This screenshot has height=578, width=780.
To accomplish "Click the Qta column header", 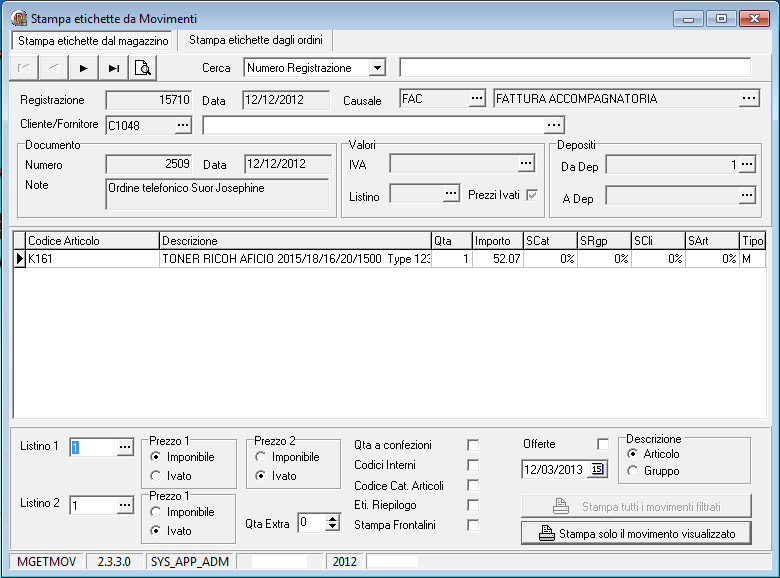I will pyautogui.click(x=451, y=241).
